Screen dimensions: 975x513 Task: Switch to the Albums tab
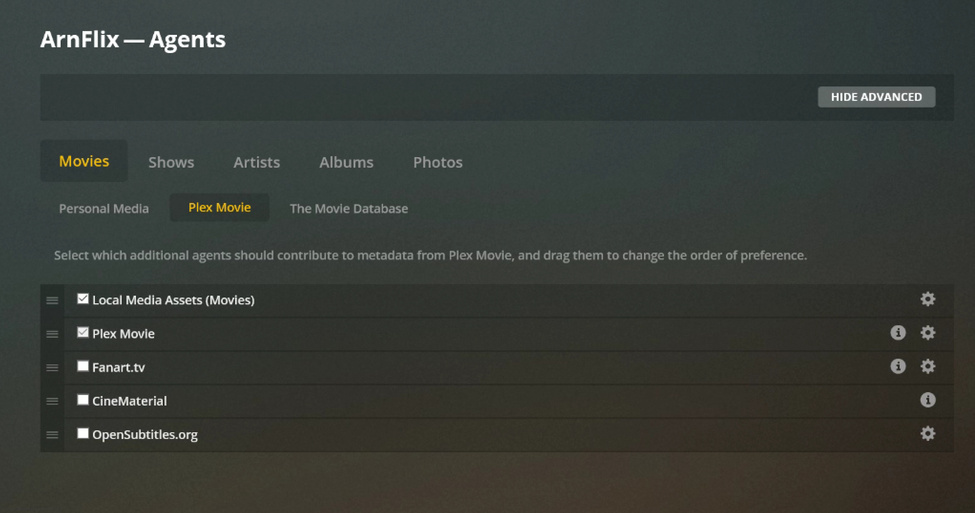(346, 162)
